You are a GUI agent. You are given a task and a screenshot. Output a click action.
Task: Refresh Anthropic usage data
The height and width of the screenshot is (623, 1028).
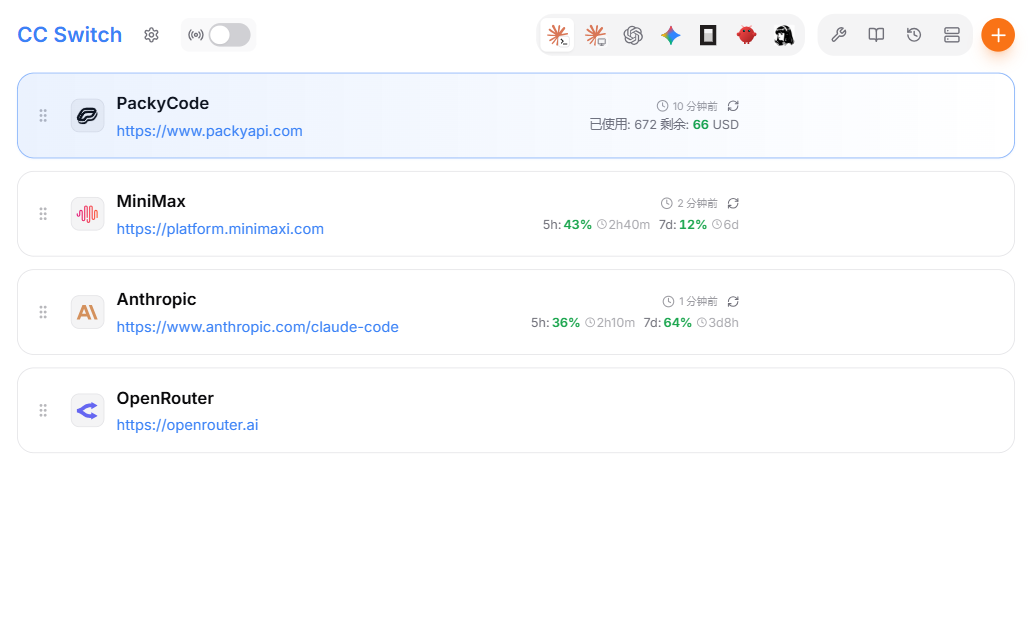[x=733, y=302]
